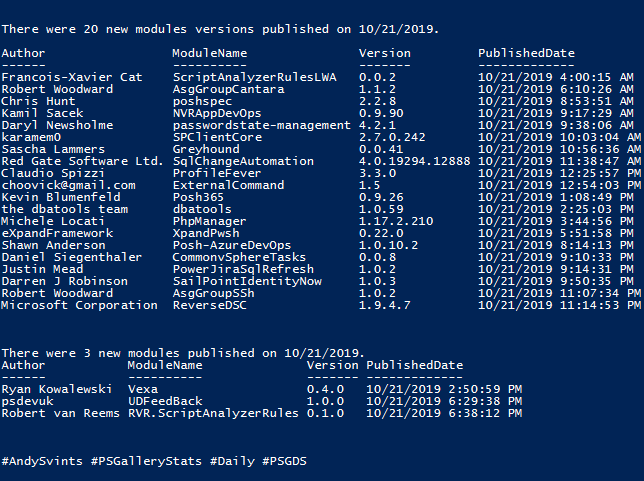Click the #PSGalleryStats hashtag

[x=146, y=461]
